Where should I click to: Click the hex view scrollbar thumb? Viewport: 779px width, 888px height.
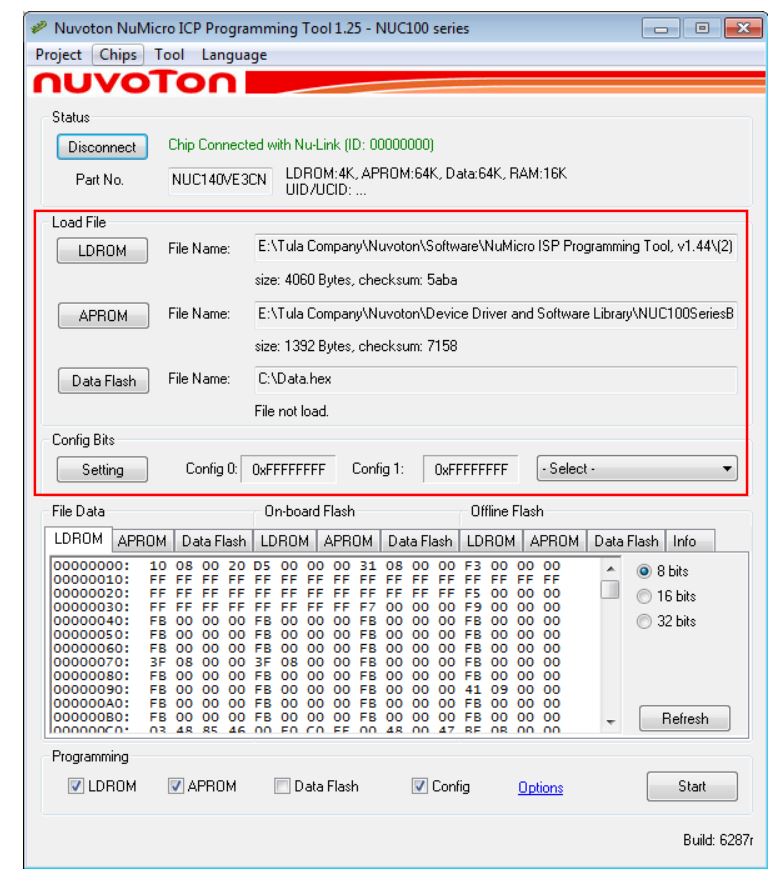[x=610, y=589]
